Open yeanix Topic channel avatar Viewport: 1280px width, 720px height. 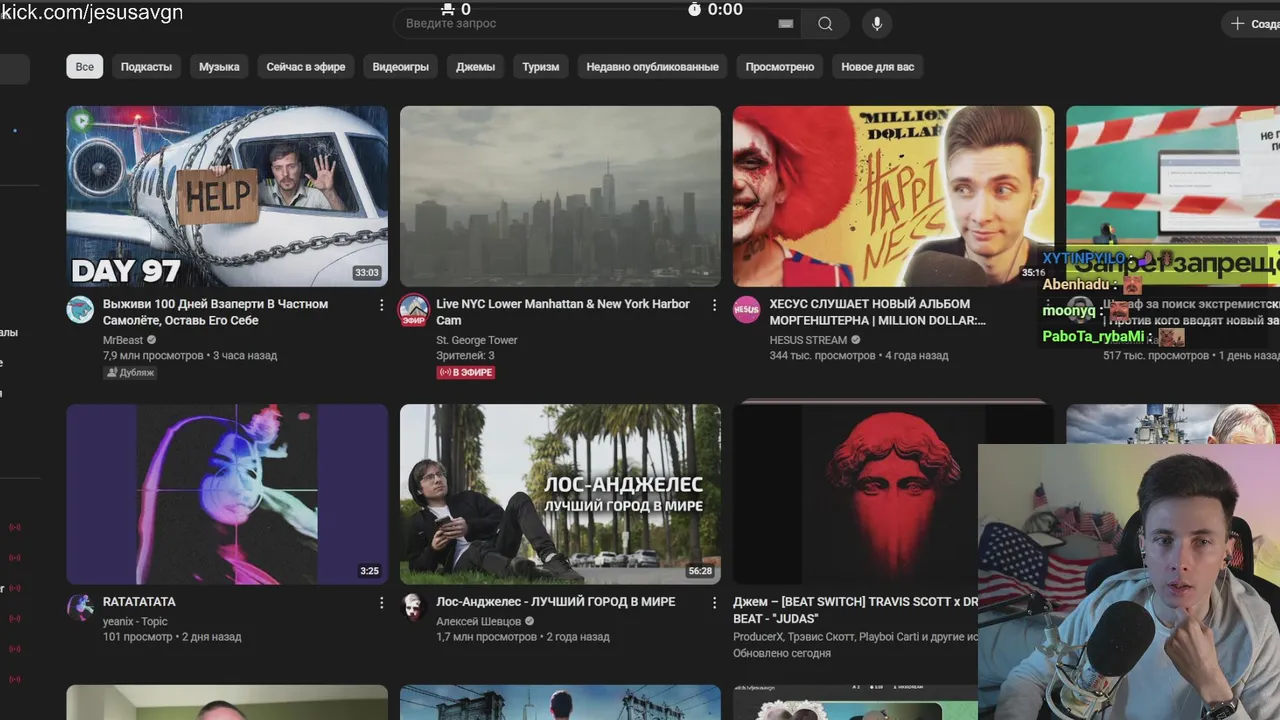[x=80, y=607]
